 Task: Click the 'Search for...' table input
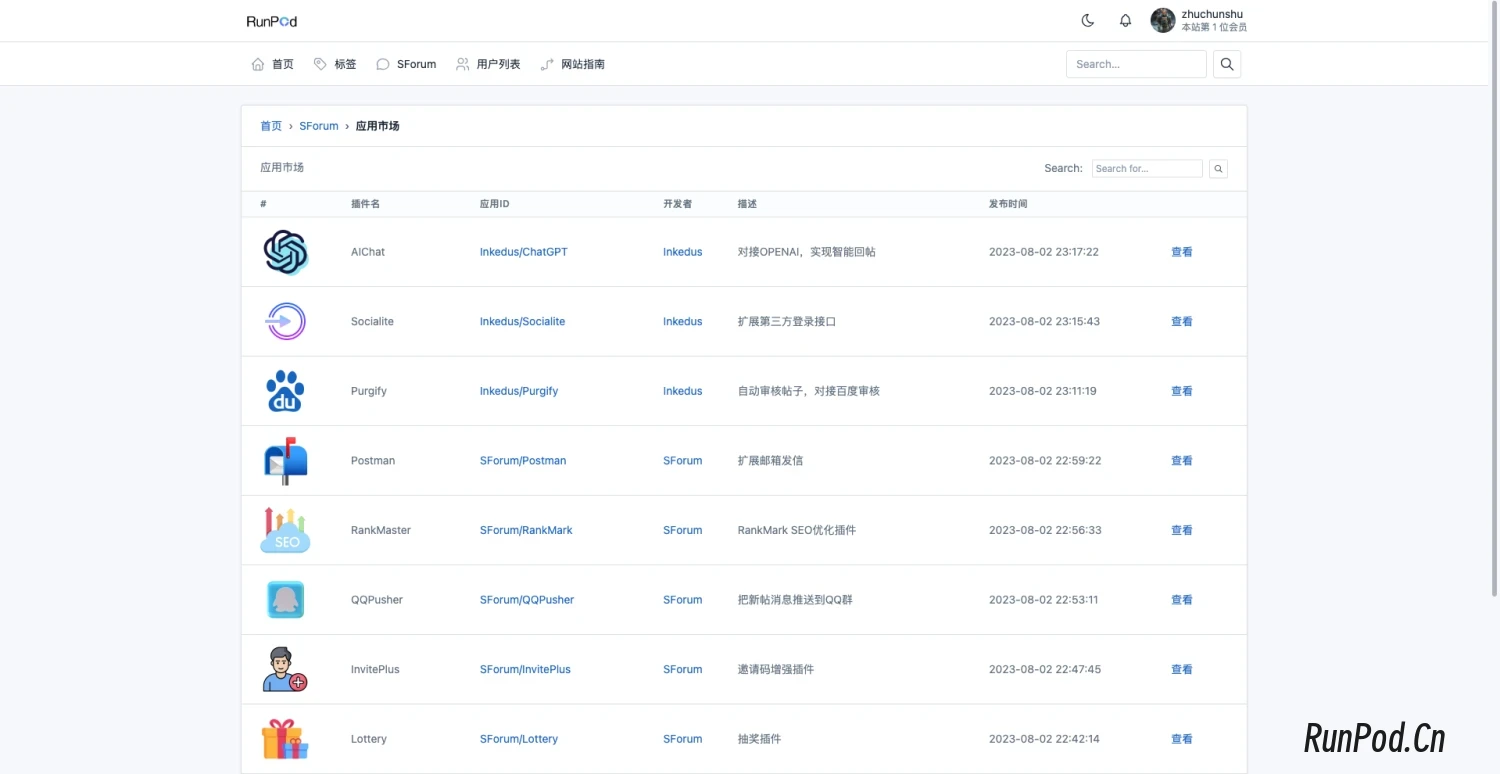(x=1147, y=169)
